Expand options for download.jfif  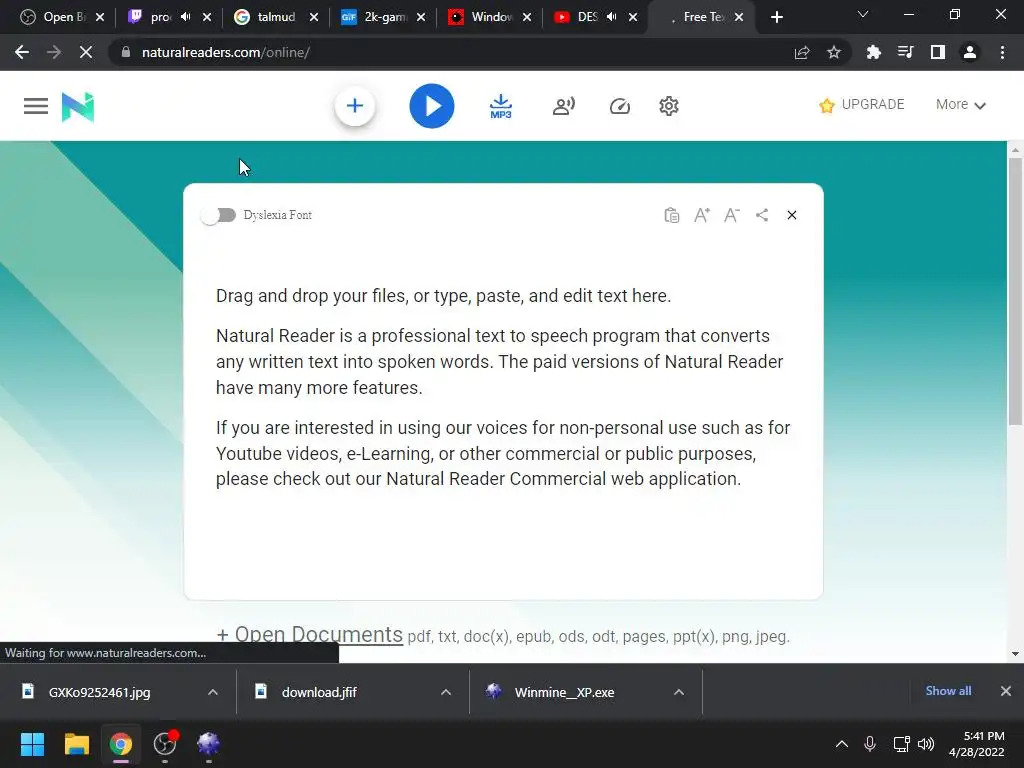(446, 692)
